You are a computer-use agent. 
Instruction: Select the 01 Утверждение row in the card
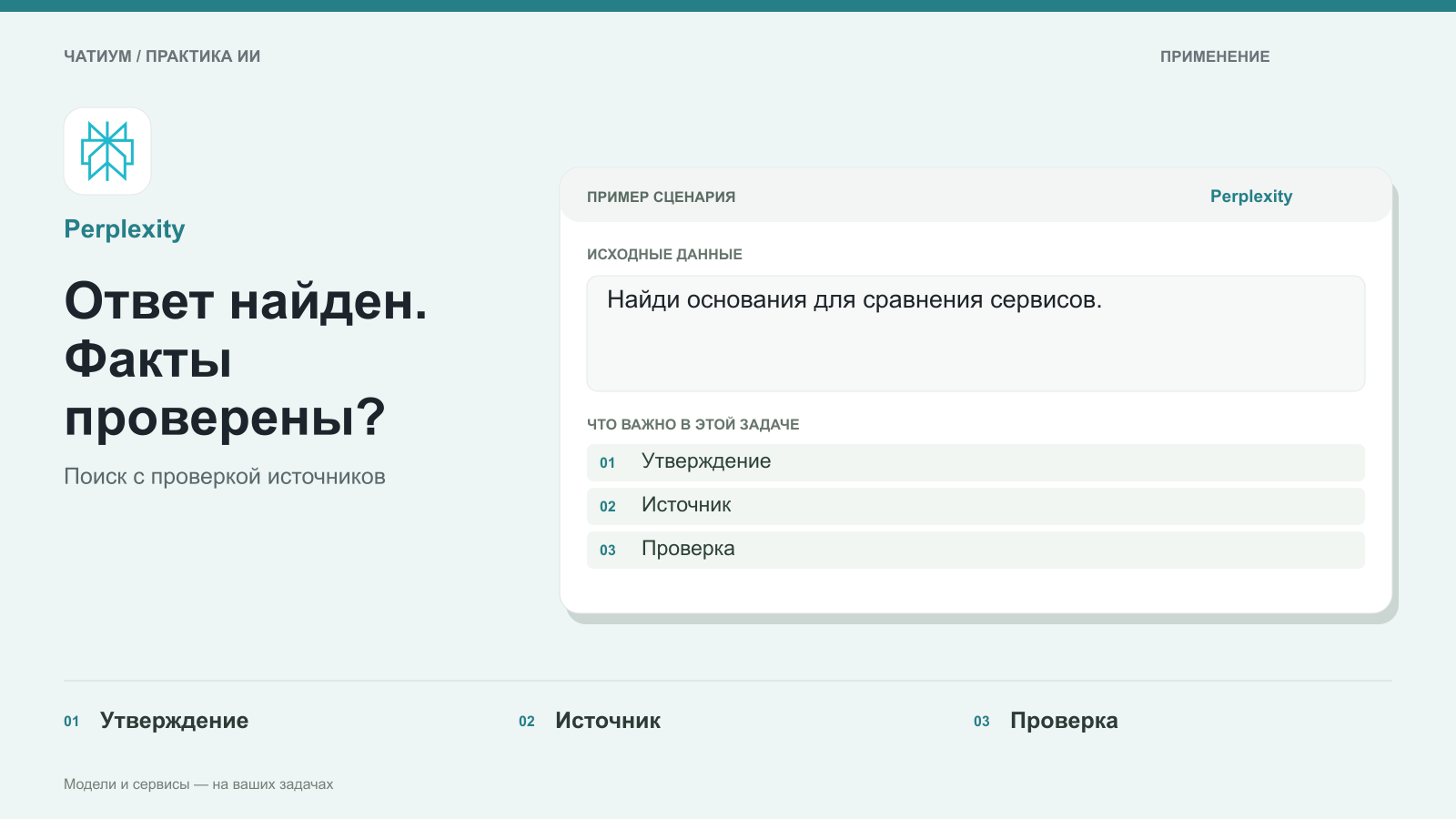pyautogui.click(x=976, y=462)
